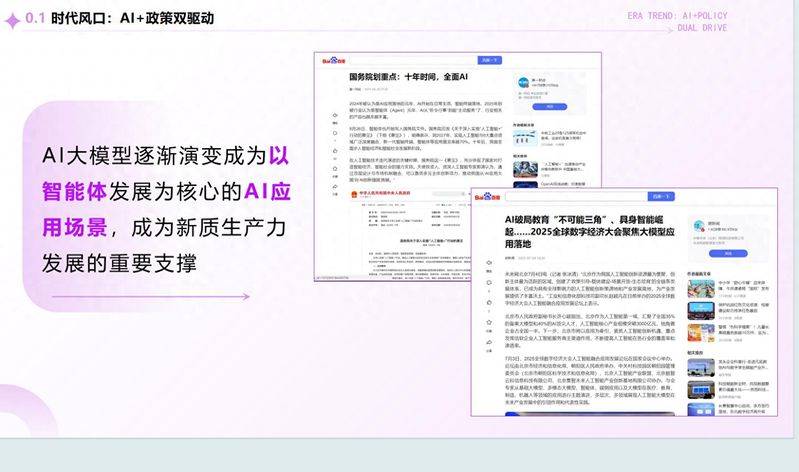
Task: Click star favorite icon in the AI破局教育 article sidebar
Action: [x=489, y=323]
